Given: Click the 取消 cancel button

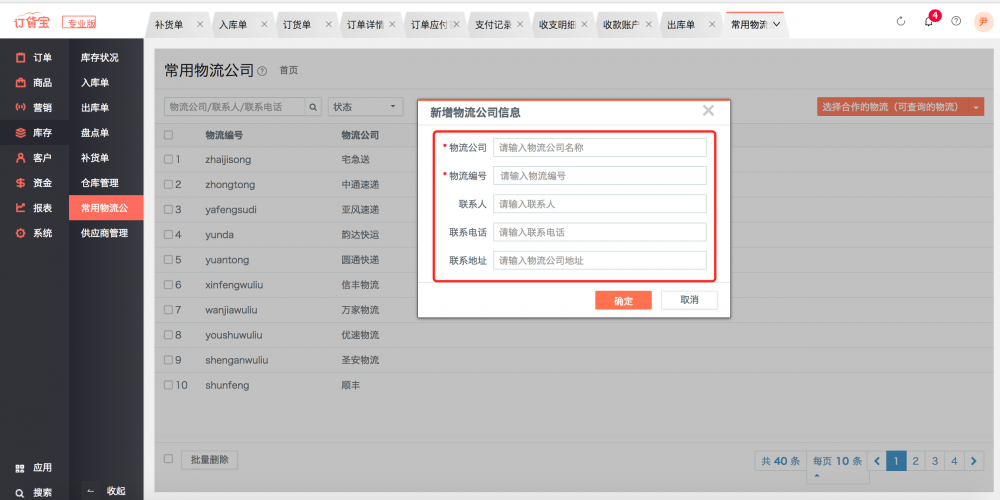Looking at the screenshot, I should click(x=689, y=300).
